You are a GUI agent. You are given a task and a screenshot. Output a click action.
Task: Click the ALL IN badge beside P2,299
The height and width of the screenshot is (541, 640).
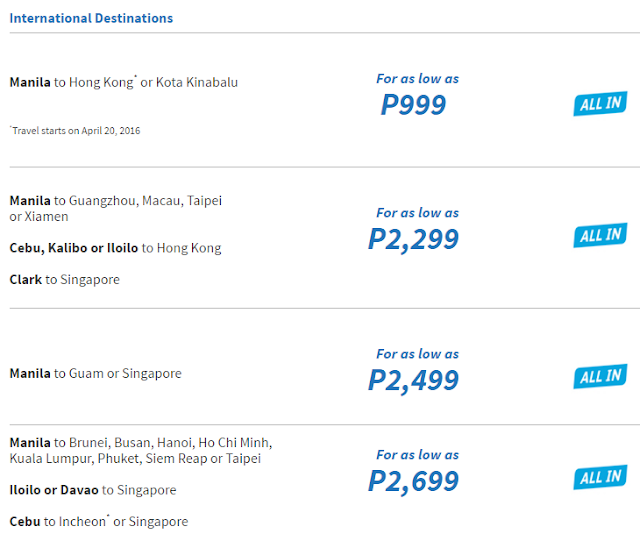point(600,235)
